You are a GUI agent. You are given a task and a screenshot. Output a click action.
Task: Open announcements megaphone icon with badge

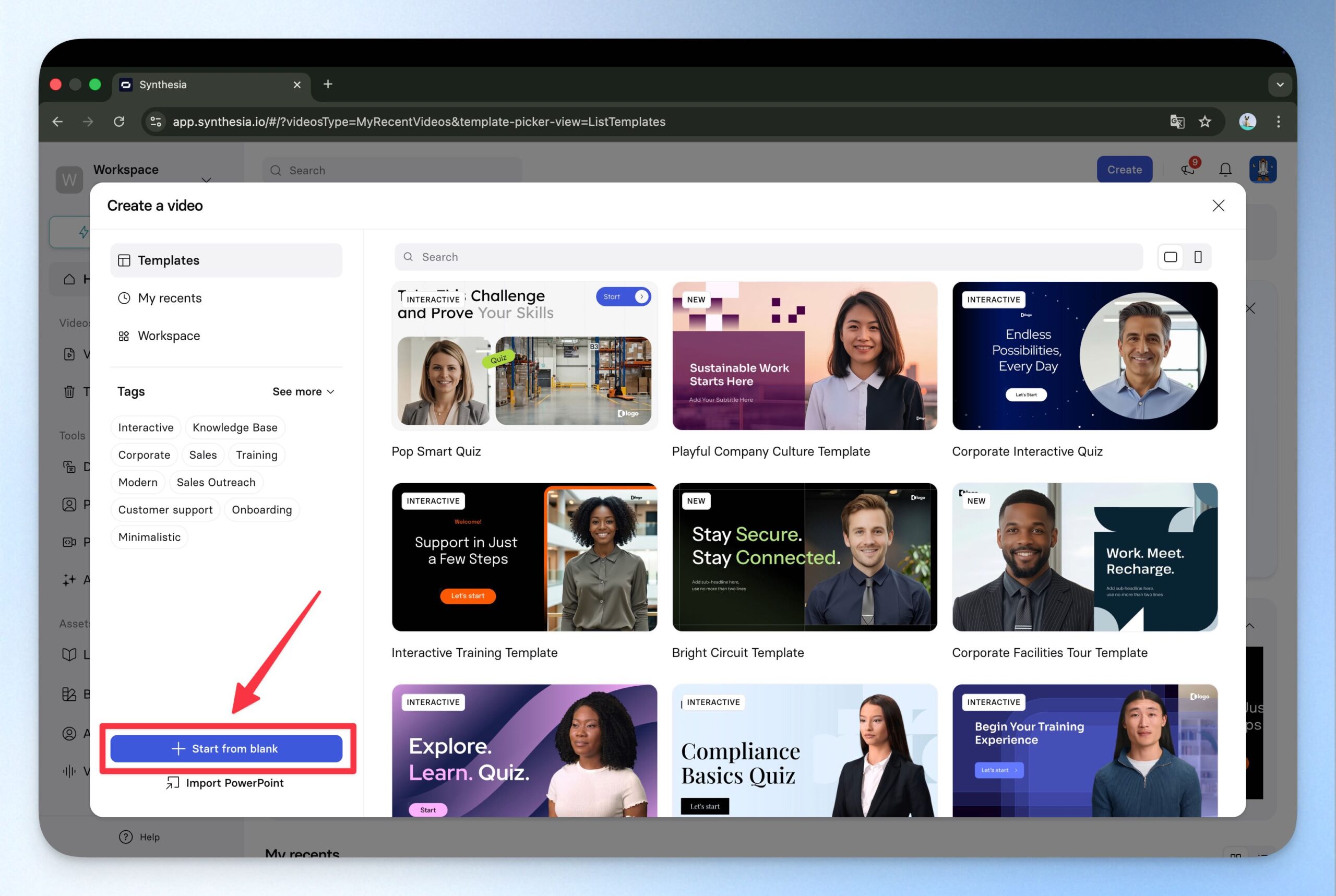point(1188,170)
